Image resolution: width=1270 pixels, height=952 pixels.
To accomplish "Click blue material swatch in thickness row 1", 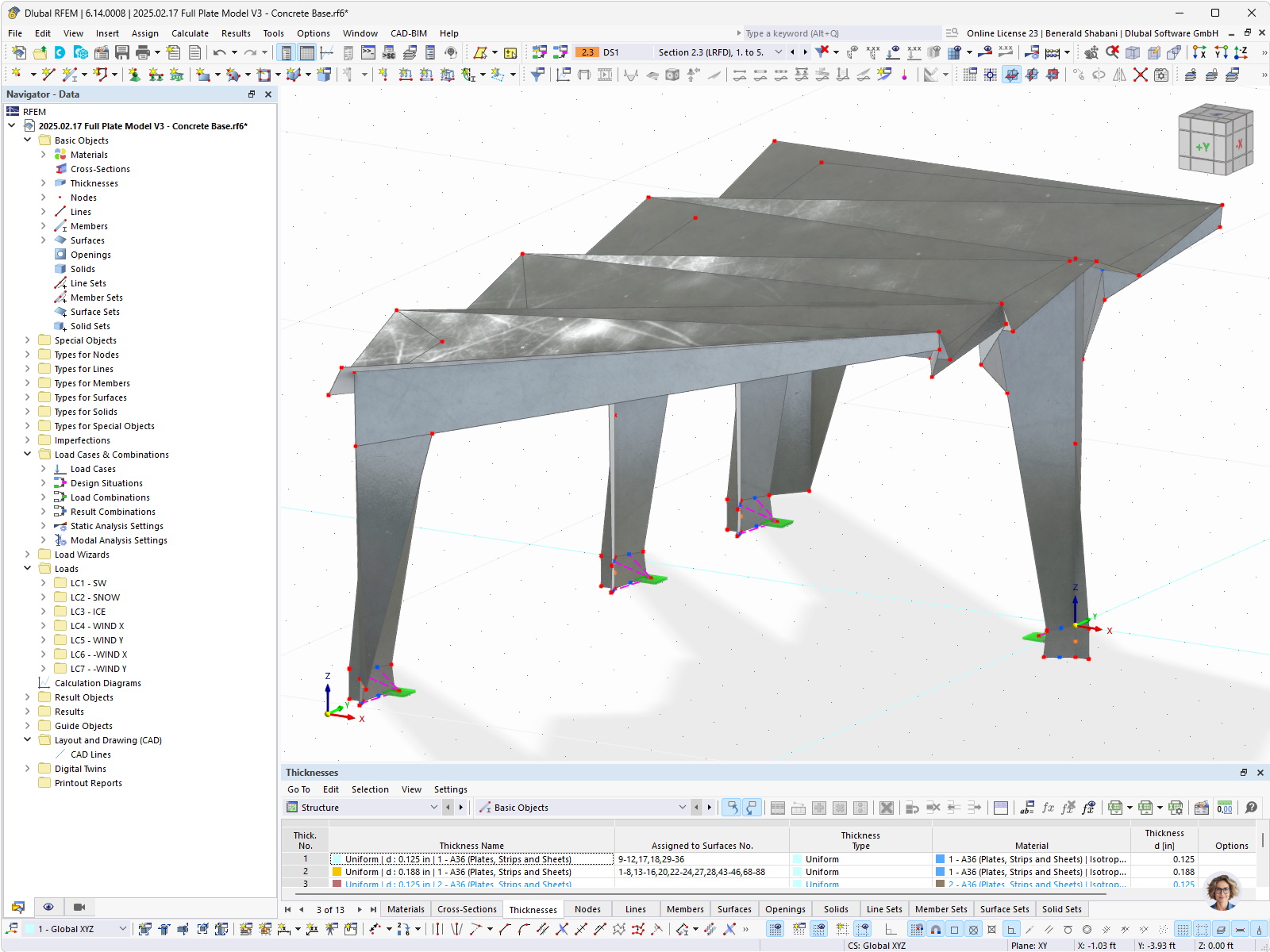I will click(x=940, y=858).
